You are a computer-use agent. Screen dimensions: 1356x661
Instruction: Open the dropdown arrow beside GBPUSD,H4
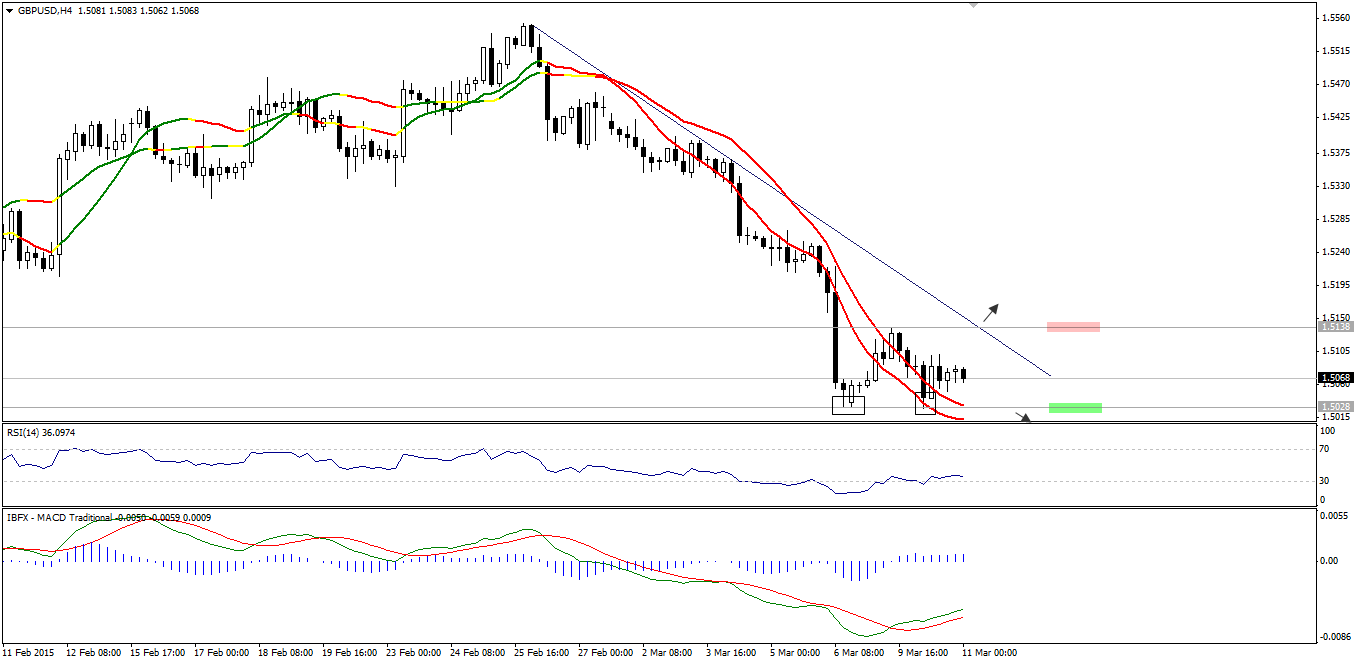[8, 11]
